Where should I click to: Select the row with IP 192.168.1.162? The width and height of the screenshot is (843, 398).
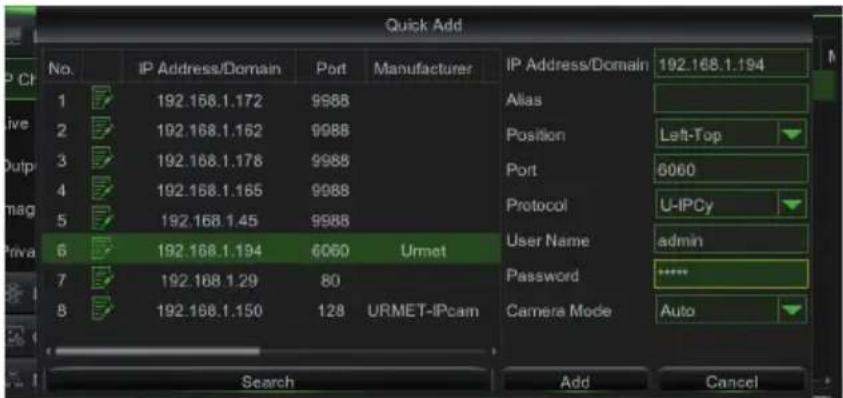[271, 131]
